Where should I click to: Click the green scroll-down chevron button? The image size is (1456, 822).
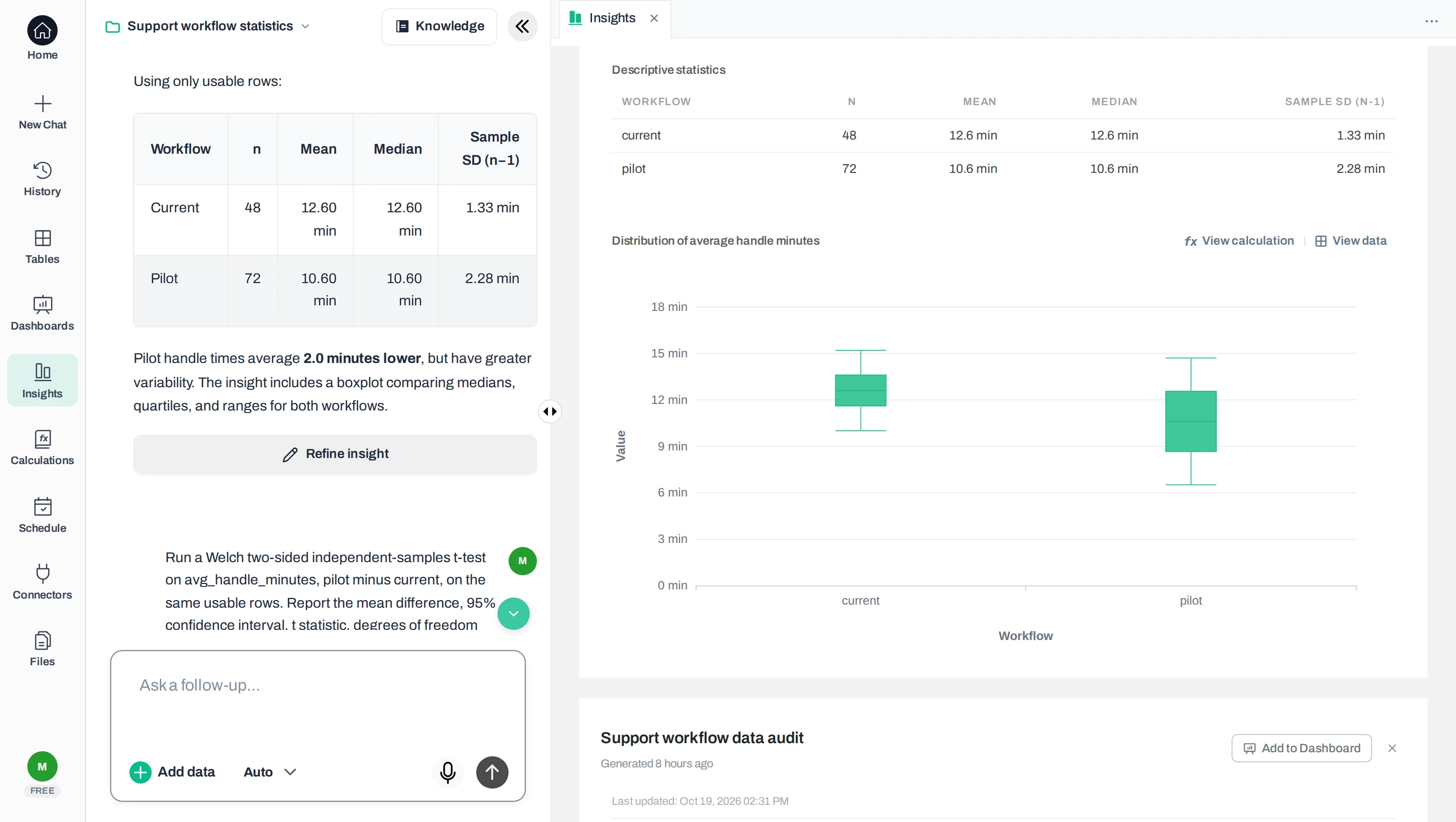[513, 613]
